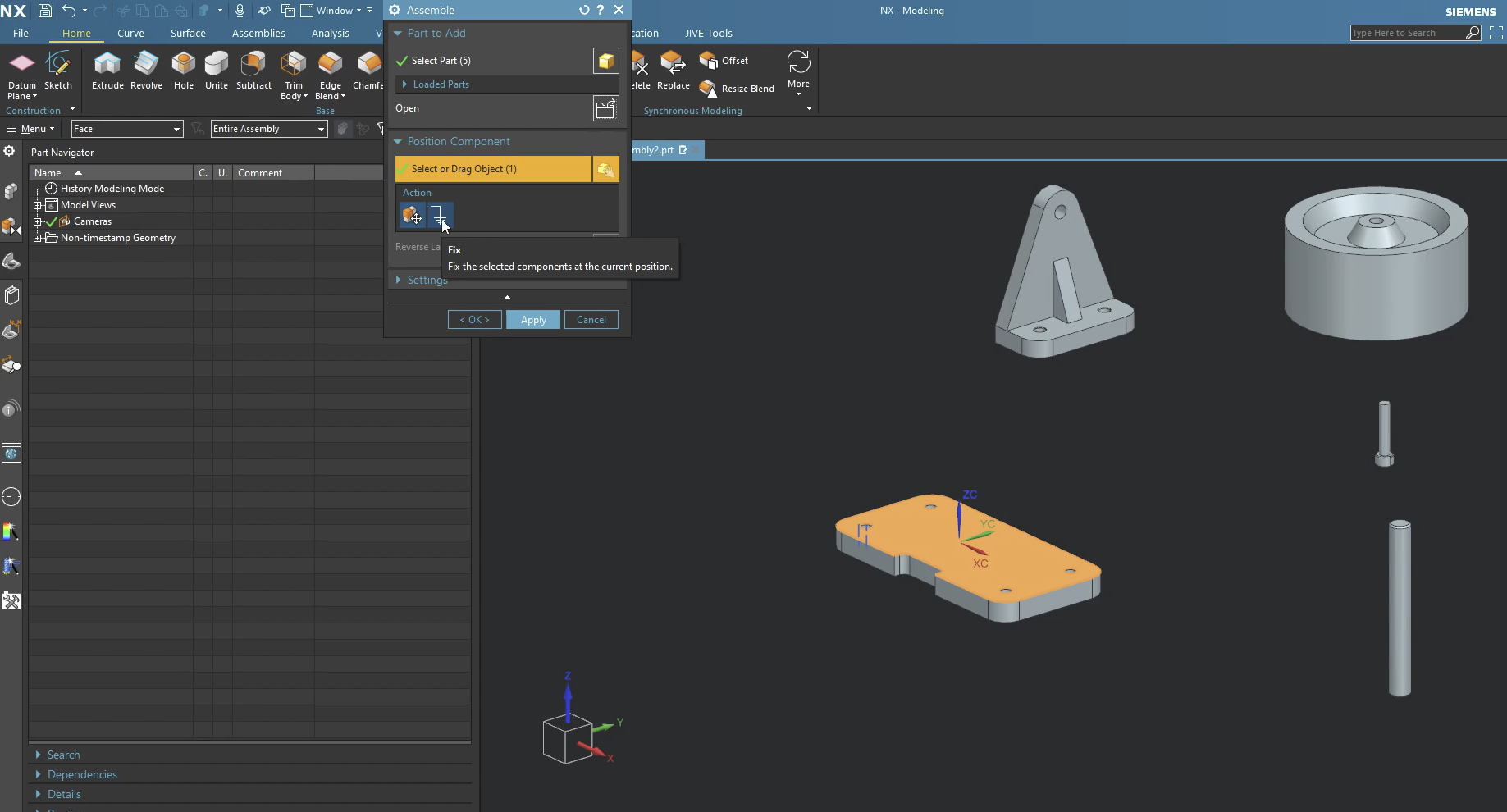Viewport: 1507px width, 812px height.
Task: Click the Resize Blend tool
Action: click(x=737, y=88)
